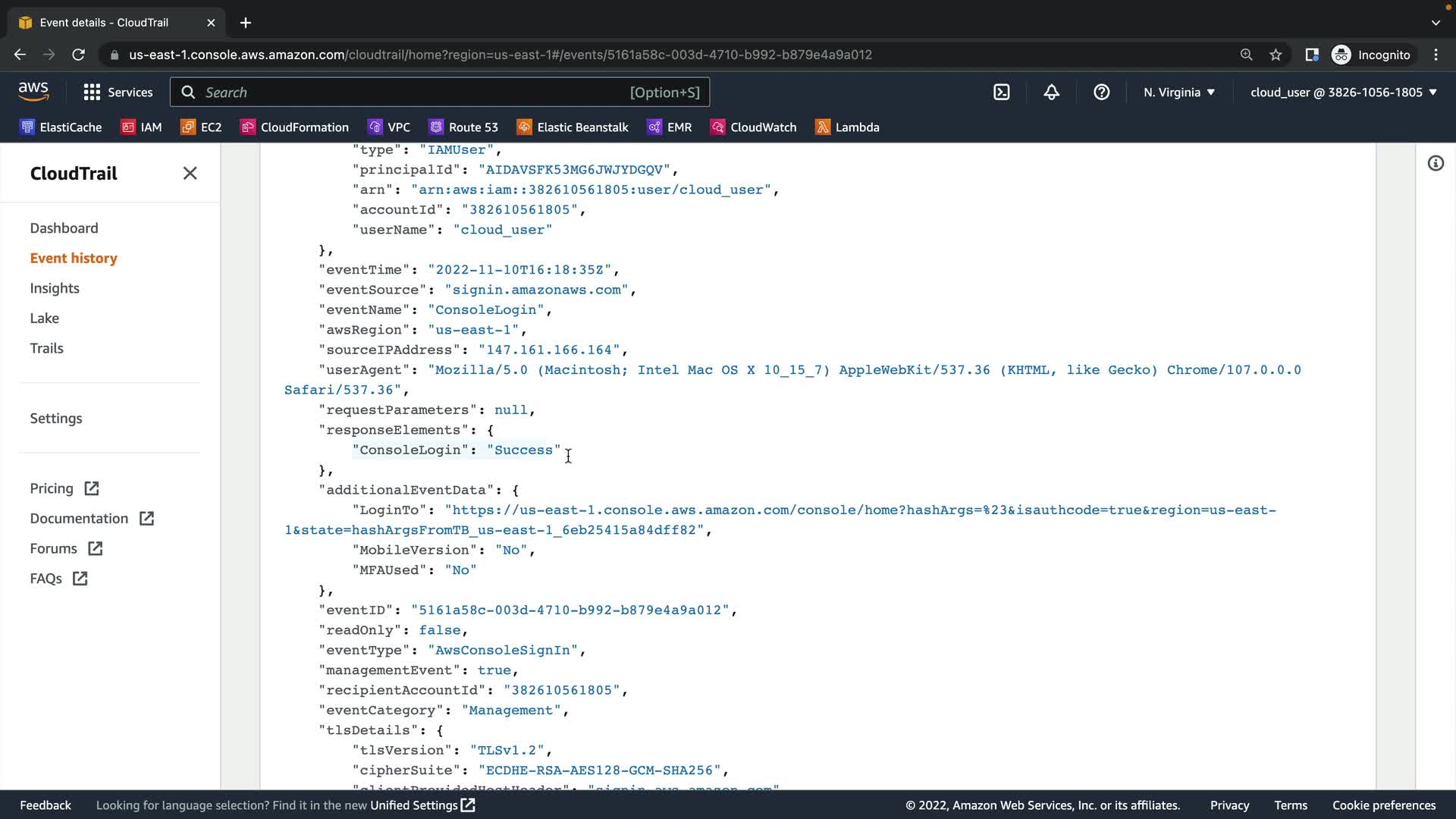Go to Event history in sidebar
Viewport: 1456px width, 819px height.
click(74, 258)
